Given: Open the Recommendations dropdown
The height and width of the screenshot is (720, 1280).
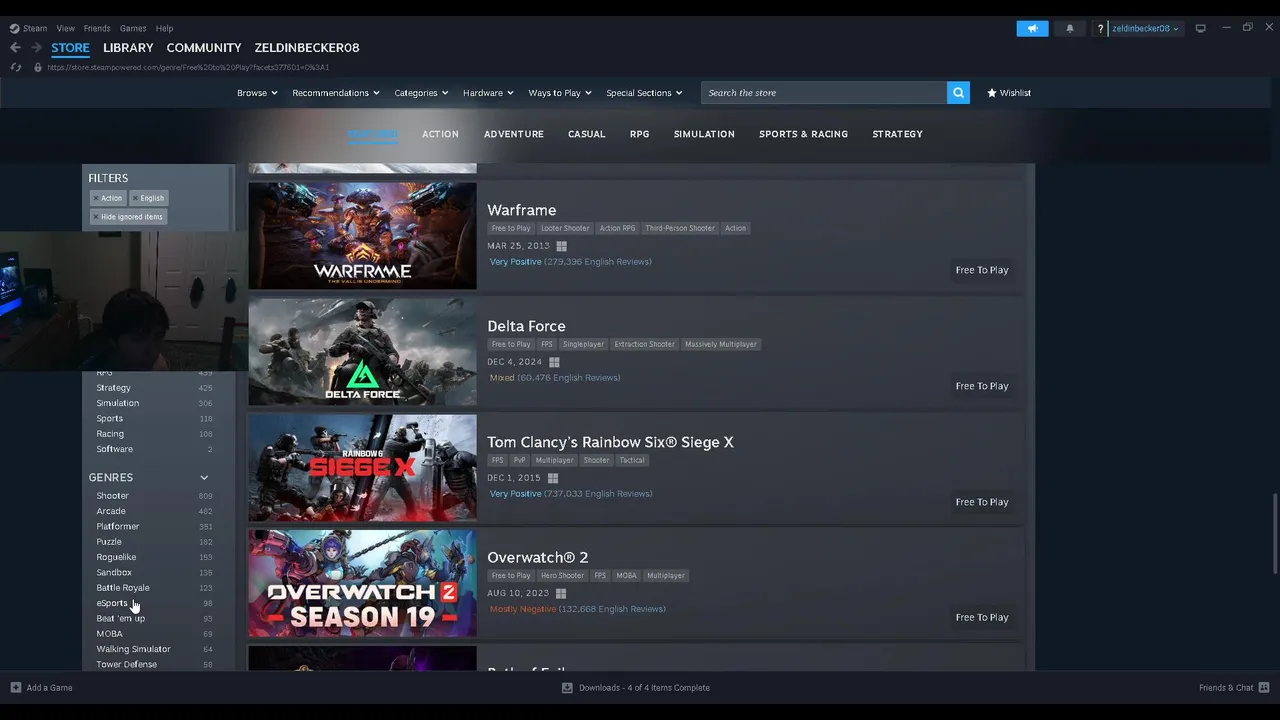Looking at the screenshot, I should tap(336, 93).
